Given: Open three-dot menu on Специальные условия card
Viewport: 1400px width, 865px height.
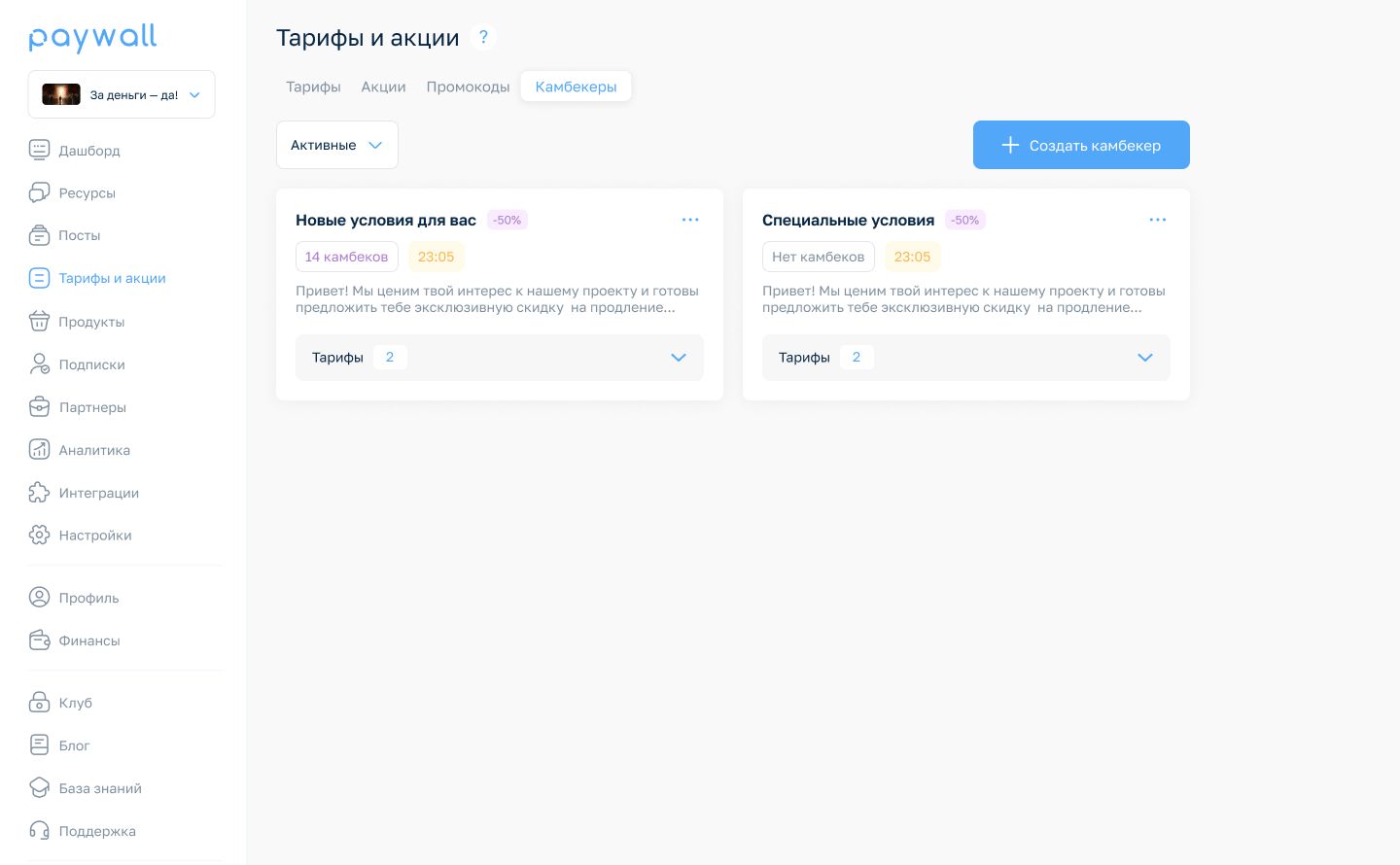Looking at the screenshot, I should point(1157,220).
